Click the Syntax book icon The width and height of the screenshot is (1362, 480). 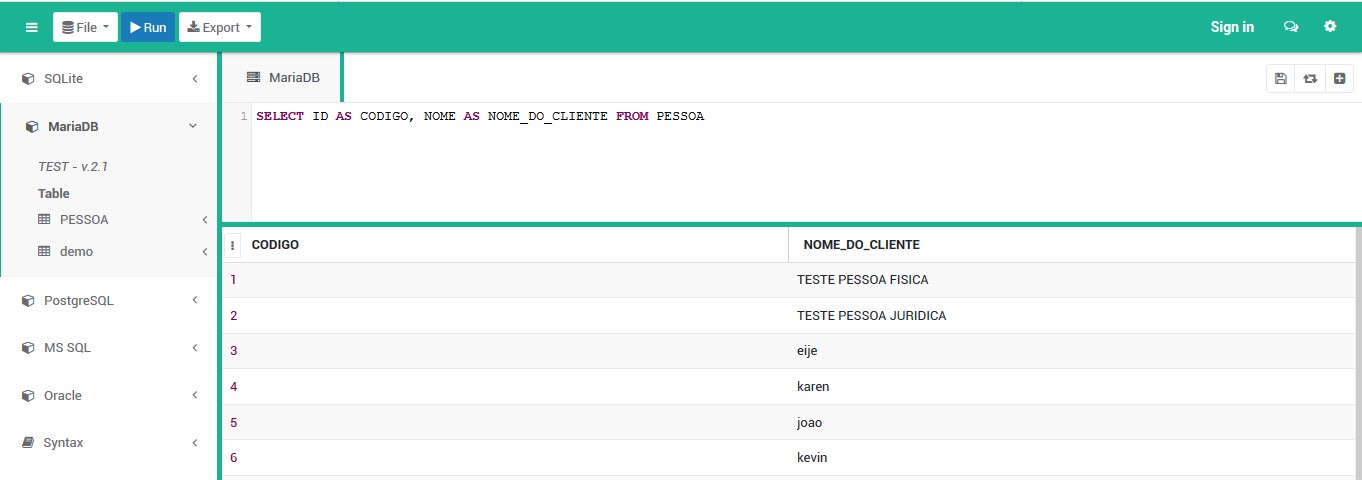coord(29,443)
